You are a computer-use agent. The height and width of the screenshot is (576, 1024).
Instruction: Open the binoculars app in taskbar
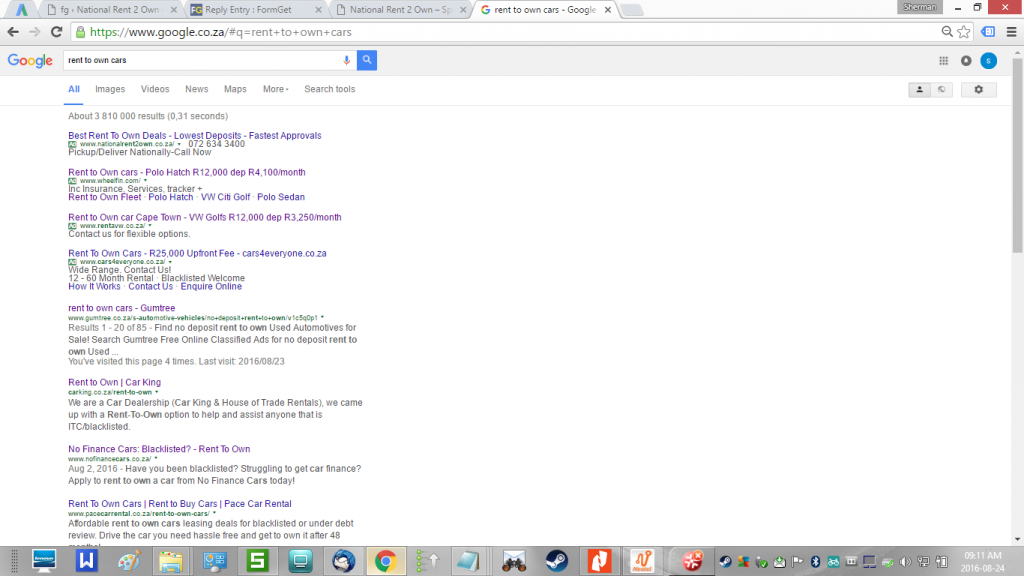coord(514,561)
